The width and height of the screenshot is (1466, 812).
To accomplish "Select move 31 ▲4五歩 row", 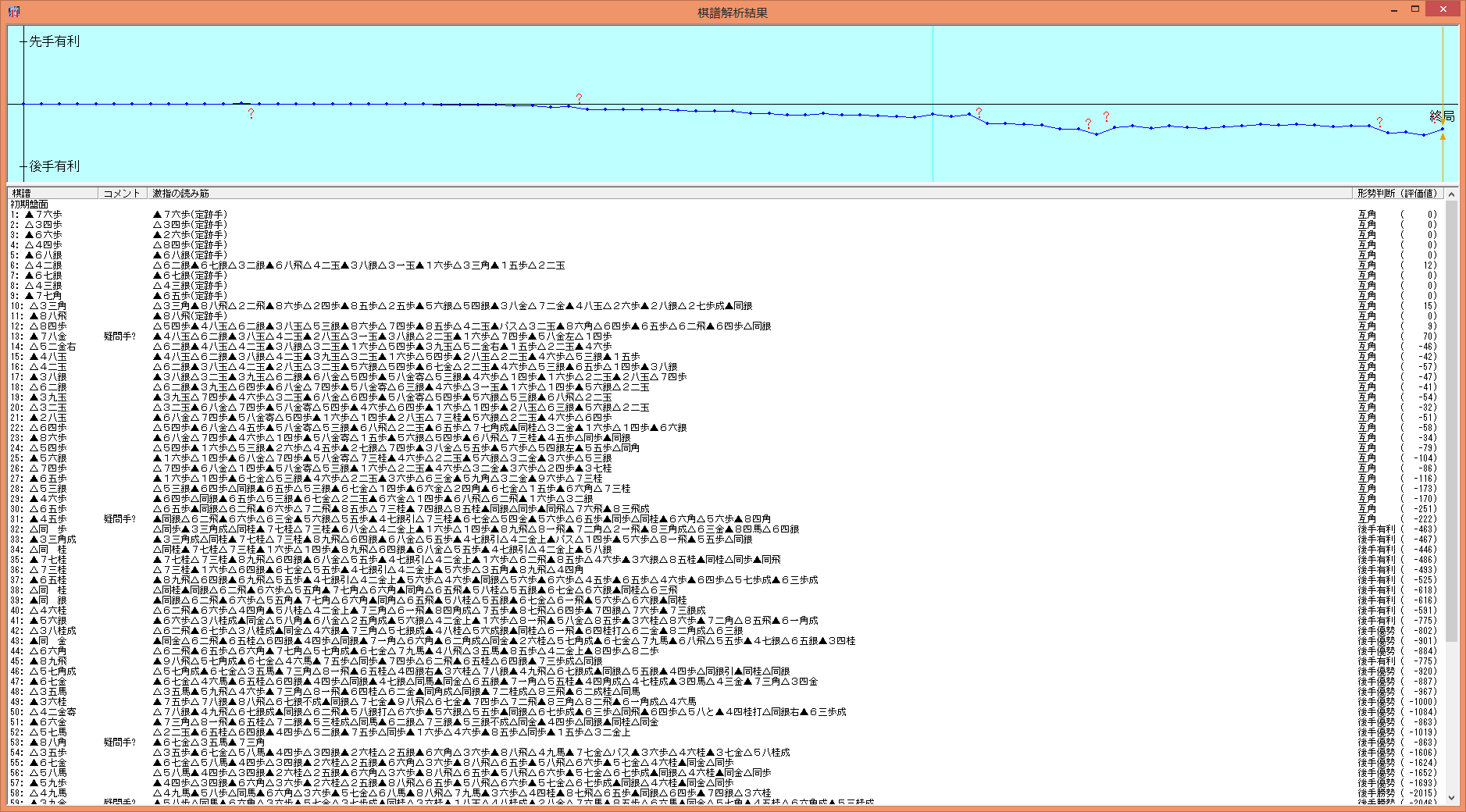I will click(47, 519).
